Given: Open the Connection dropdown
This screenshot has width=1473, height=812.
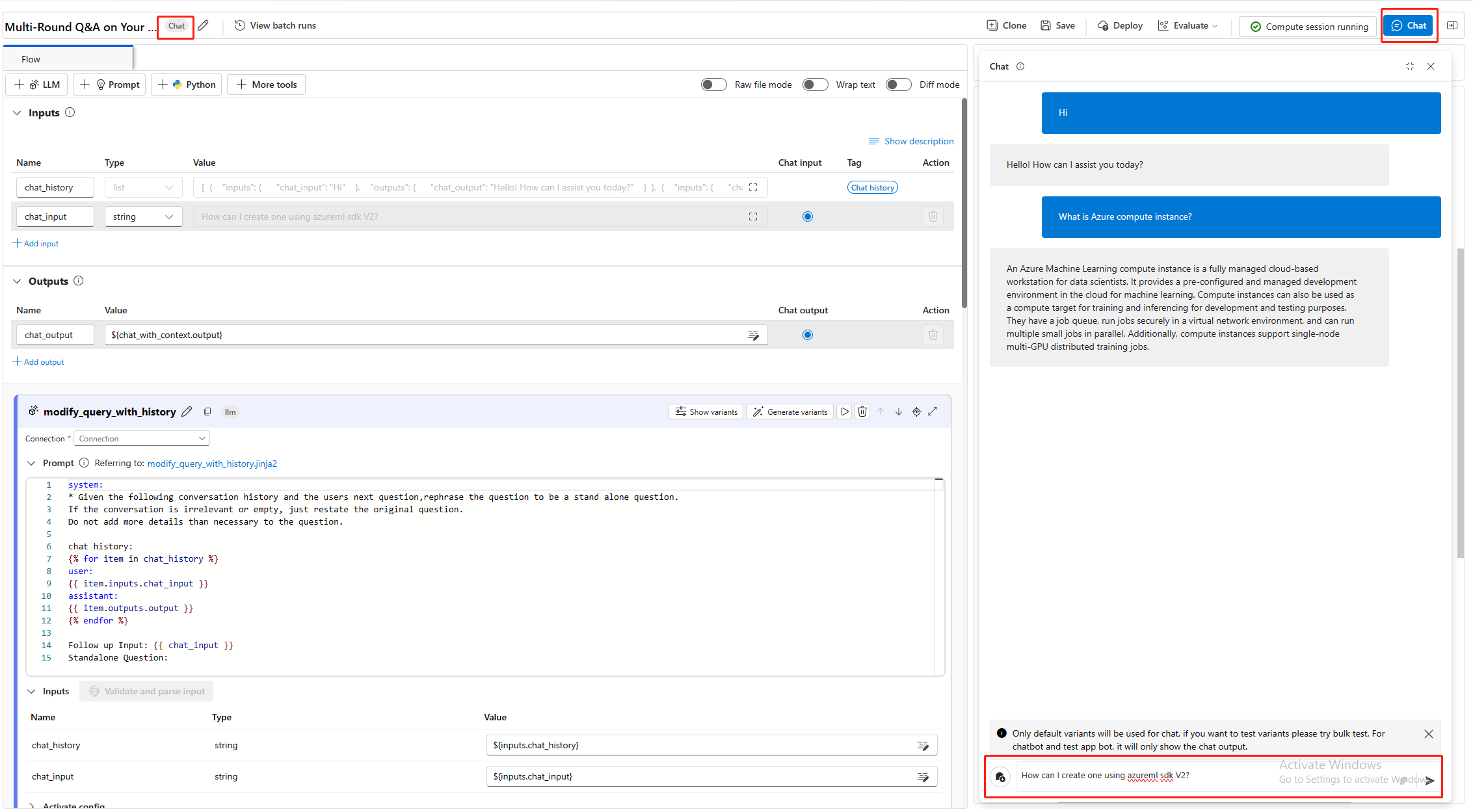Looking at the screenshot, I should click(x=141, y=439).
